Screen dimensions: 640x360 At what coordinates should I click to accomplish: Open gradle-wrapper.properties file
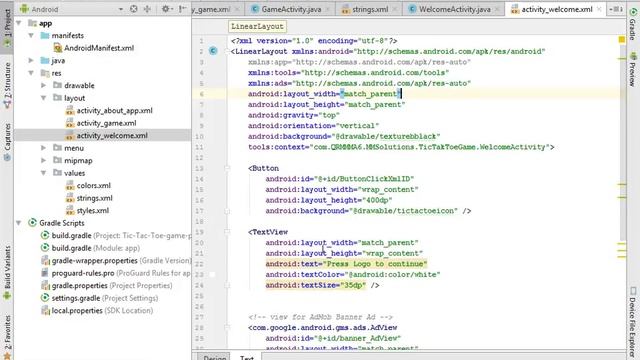pos(116,260)
